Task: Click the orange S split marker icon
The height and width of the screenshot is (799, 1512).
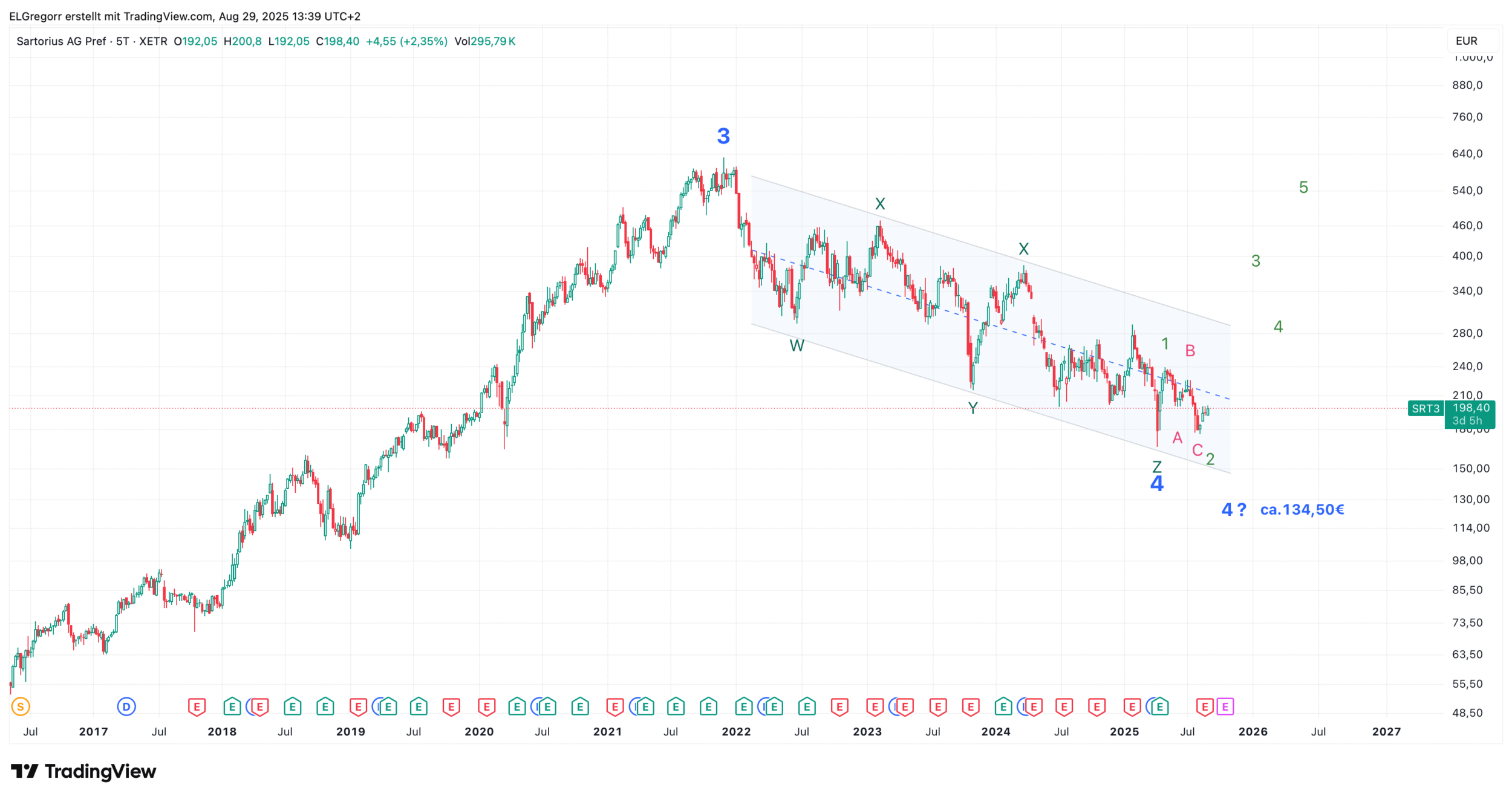Action: point(21,706)
